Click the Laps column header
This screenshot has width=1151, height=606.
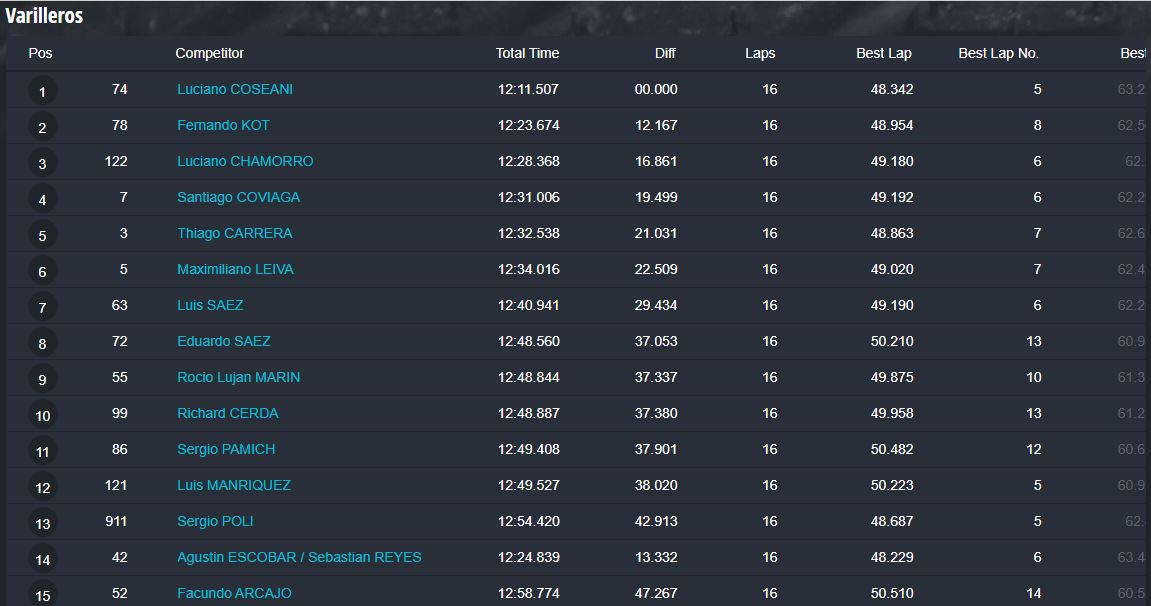[760, 54]
